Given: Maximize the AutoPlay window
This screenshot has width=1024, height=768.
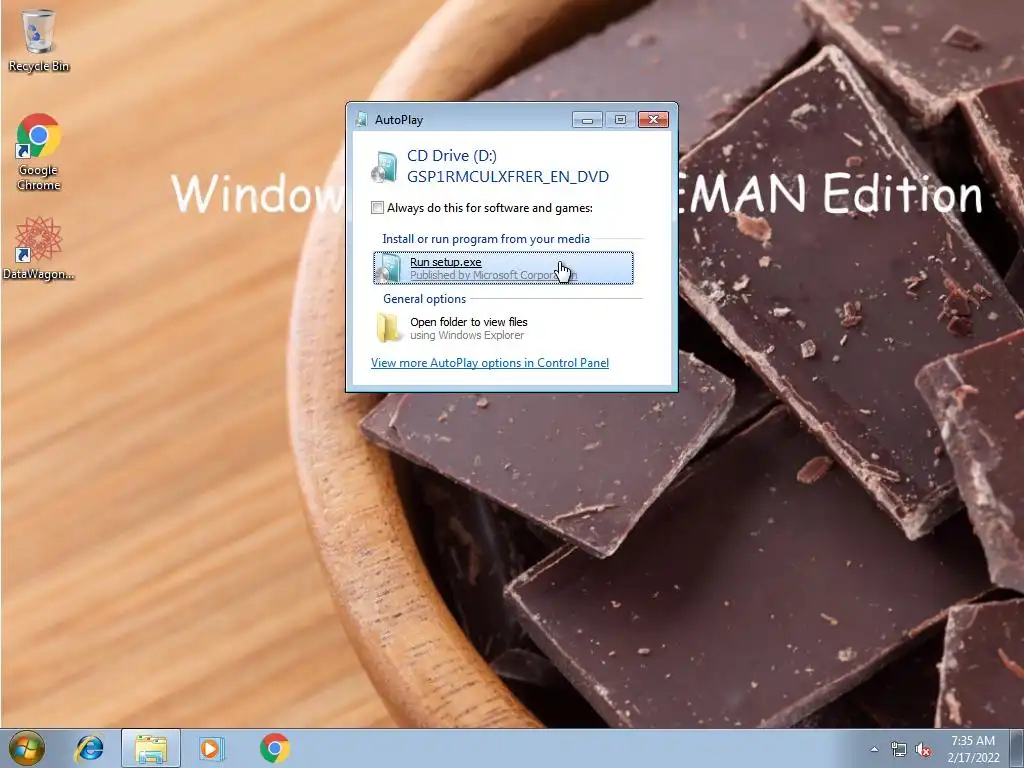Looking at the screenshot, I should coord(620,120).
